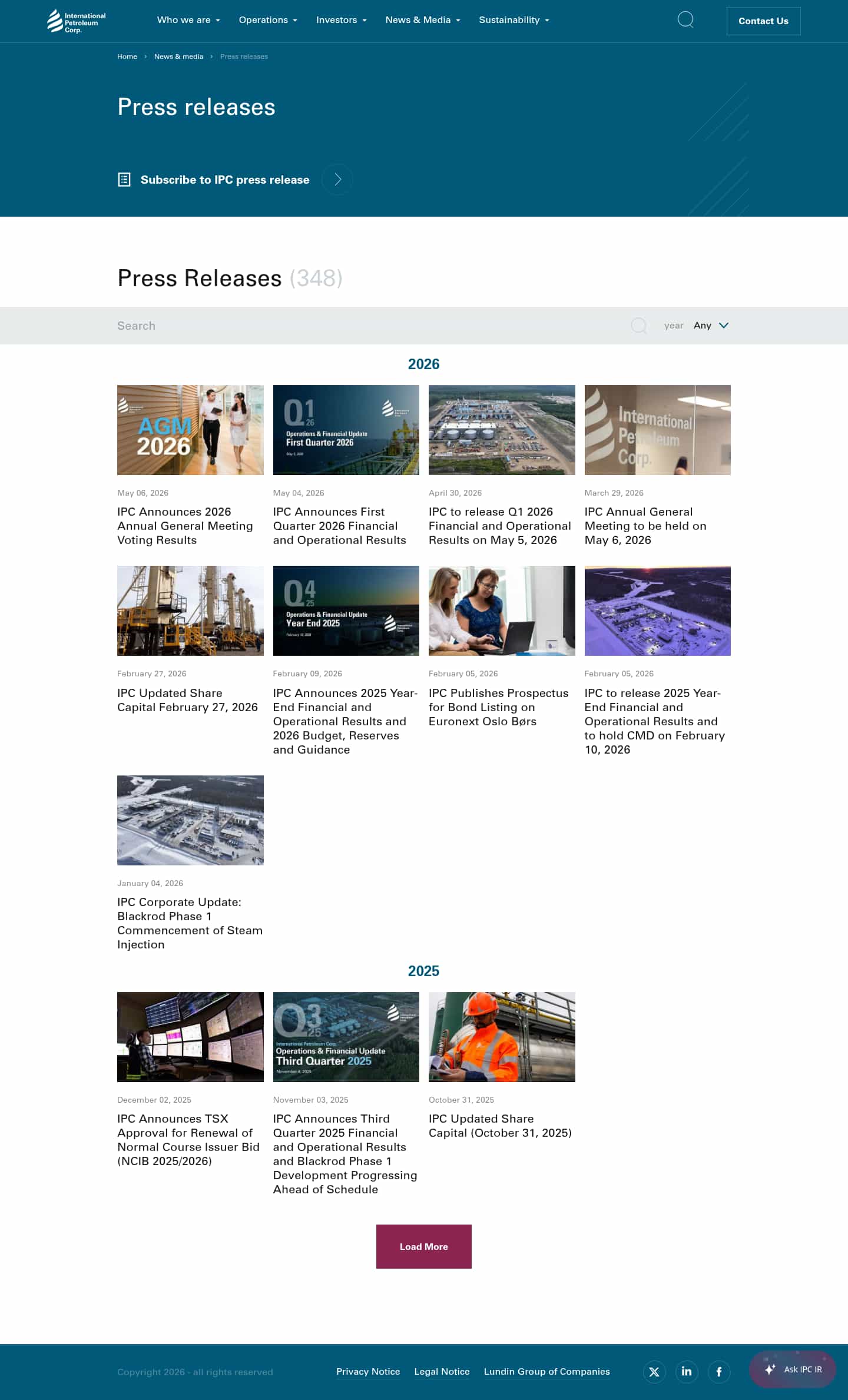Open IPC Publishes Prospectus for Bond Listing
The image size is (848, 1400).
pos(499,707)
